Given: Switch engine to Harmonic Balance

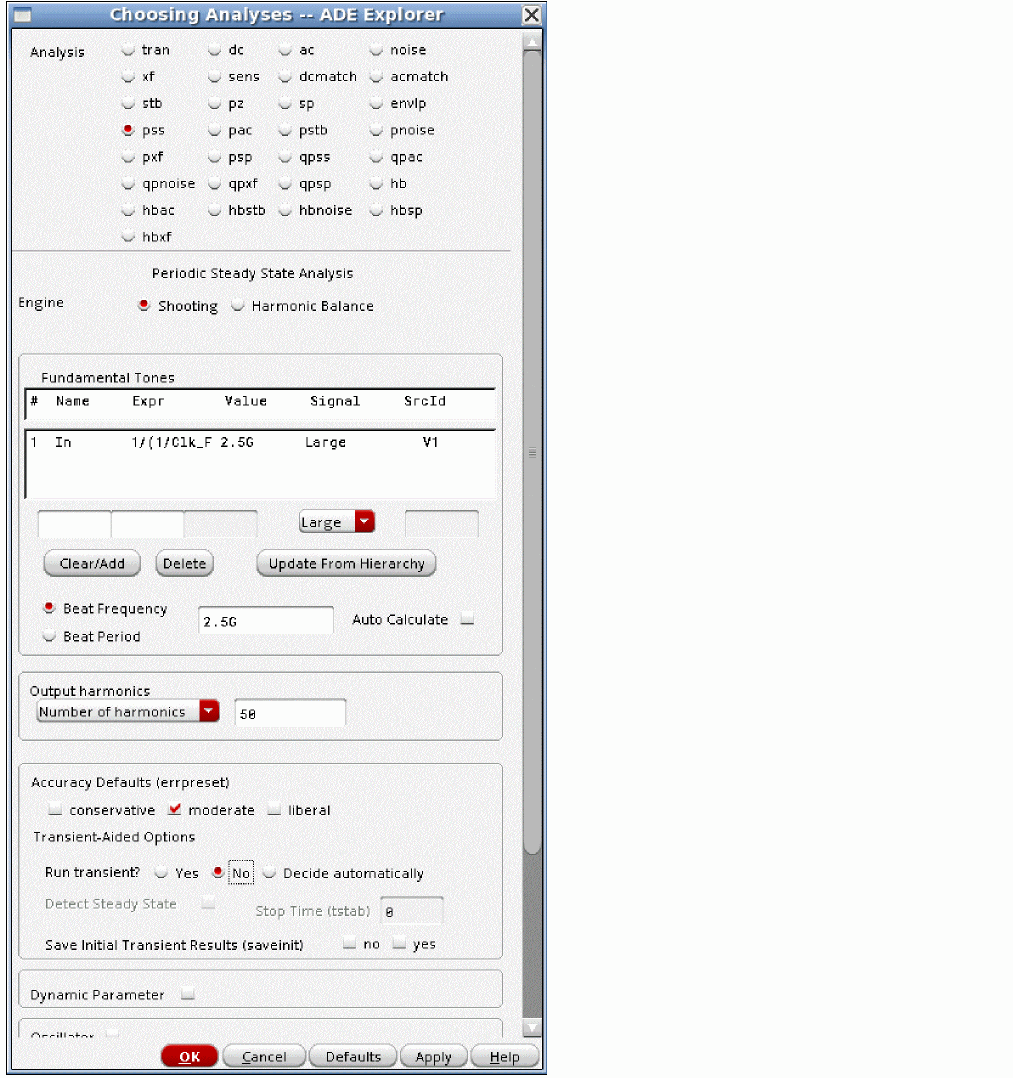Looking at the screenshot, I should [x=237, y=305].
